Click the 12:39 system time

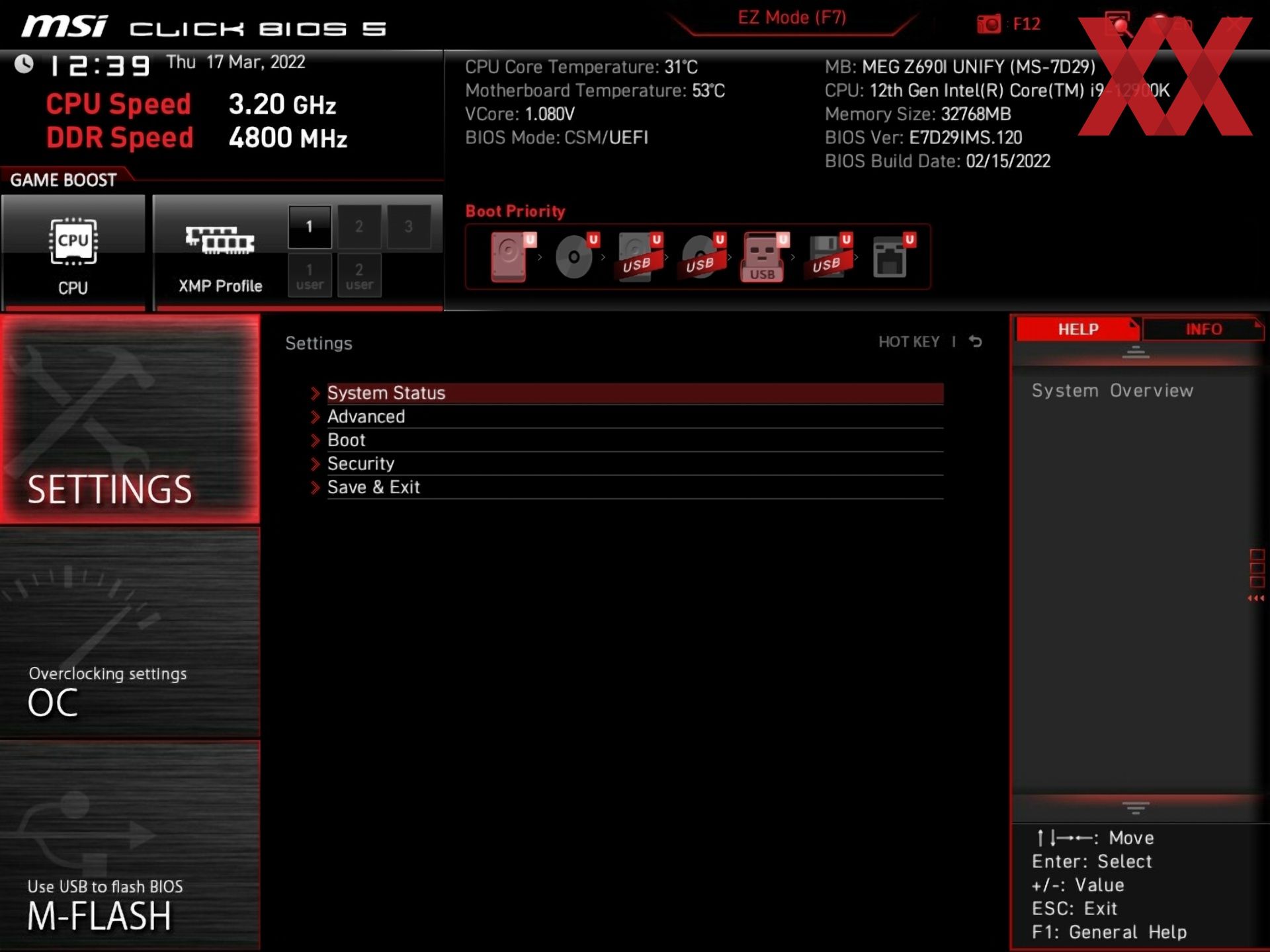[x=101, y=65]
